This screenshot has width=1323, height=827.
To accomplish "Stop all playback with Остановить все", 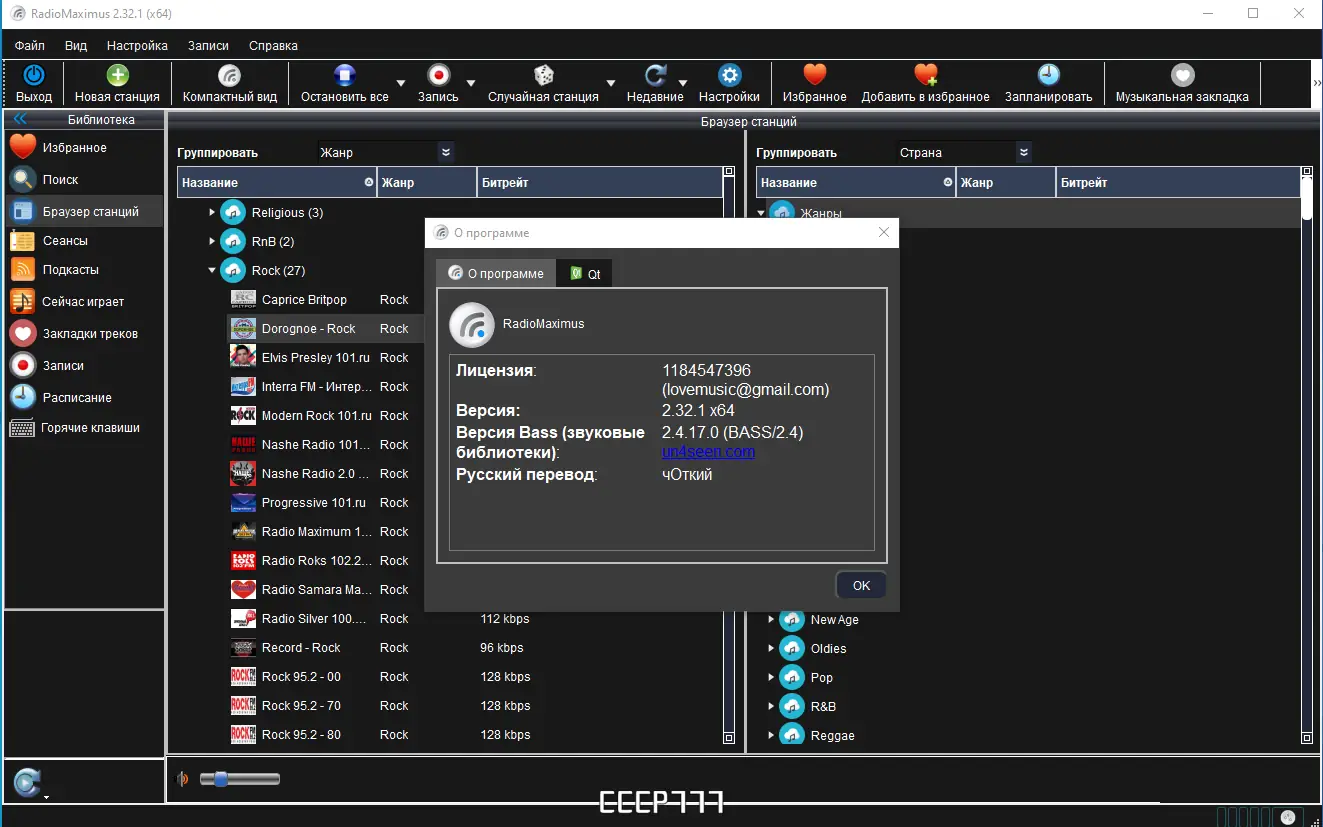I will pyautogui.click(x=345, y=83).
